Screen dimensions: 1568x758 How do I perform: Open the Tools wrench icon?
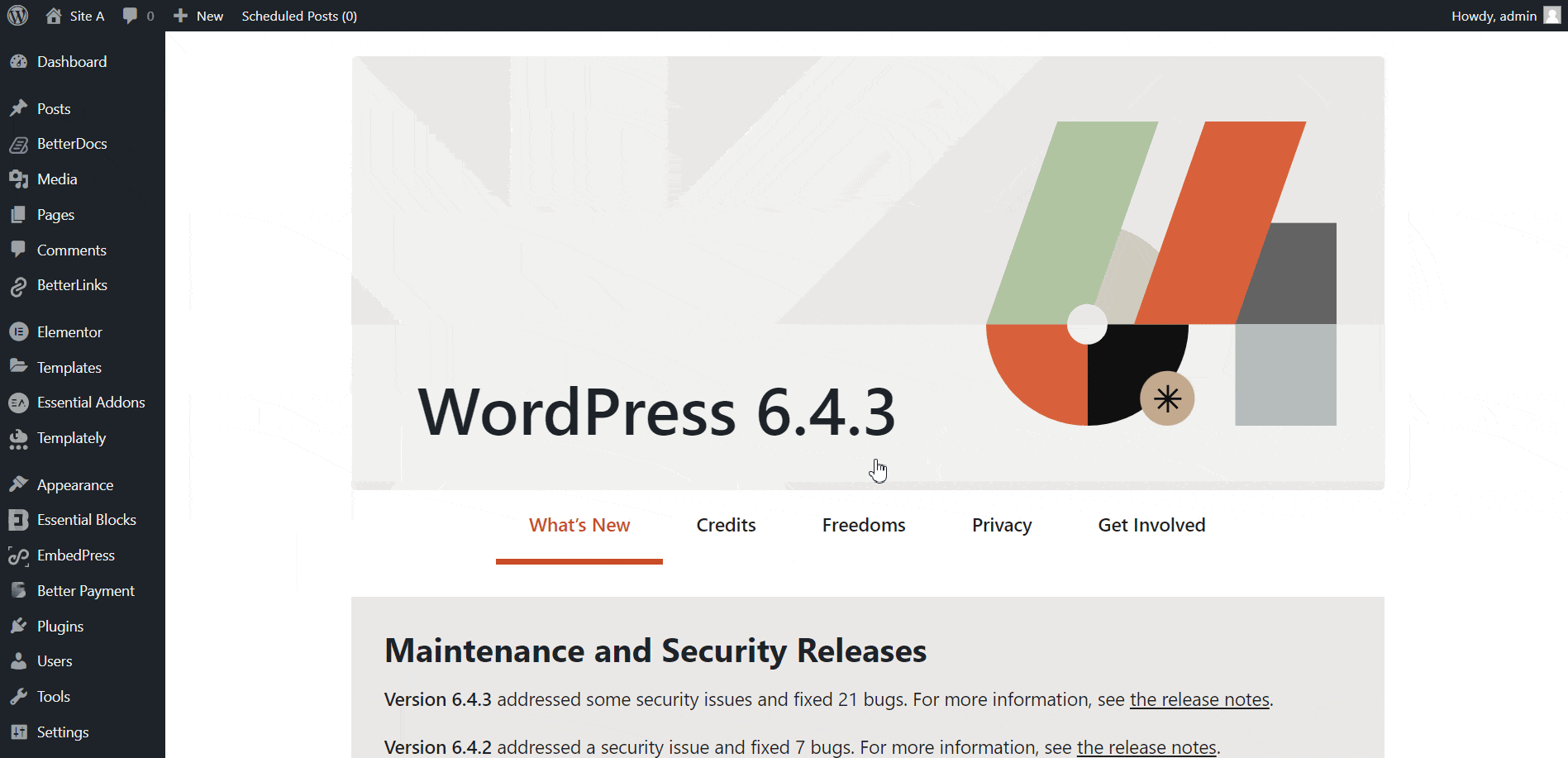[x=19, y=696]
